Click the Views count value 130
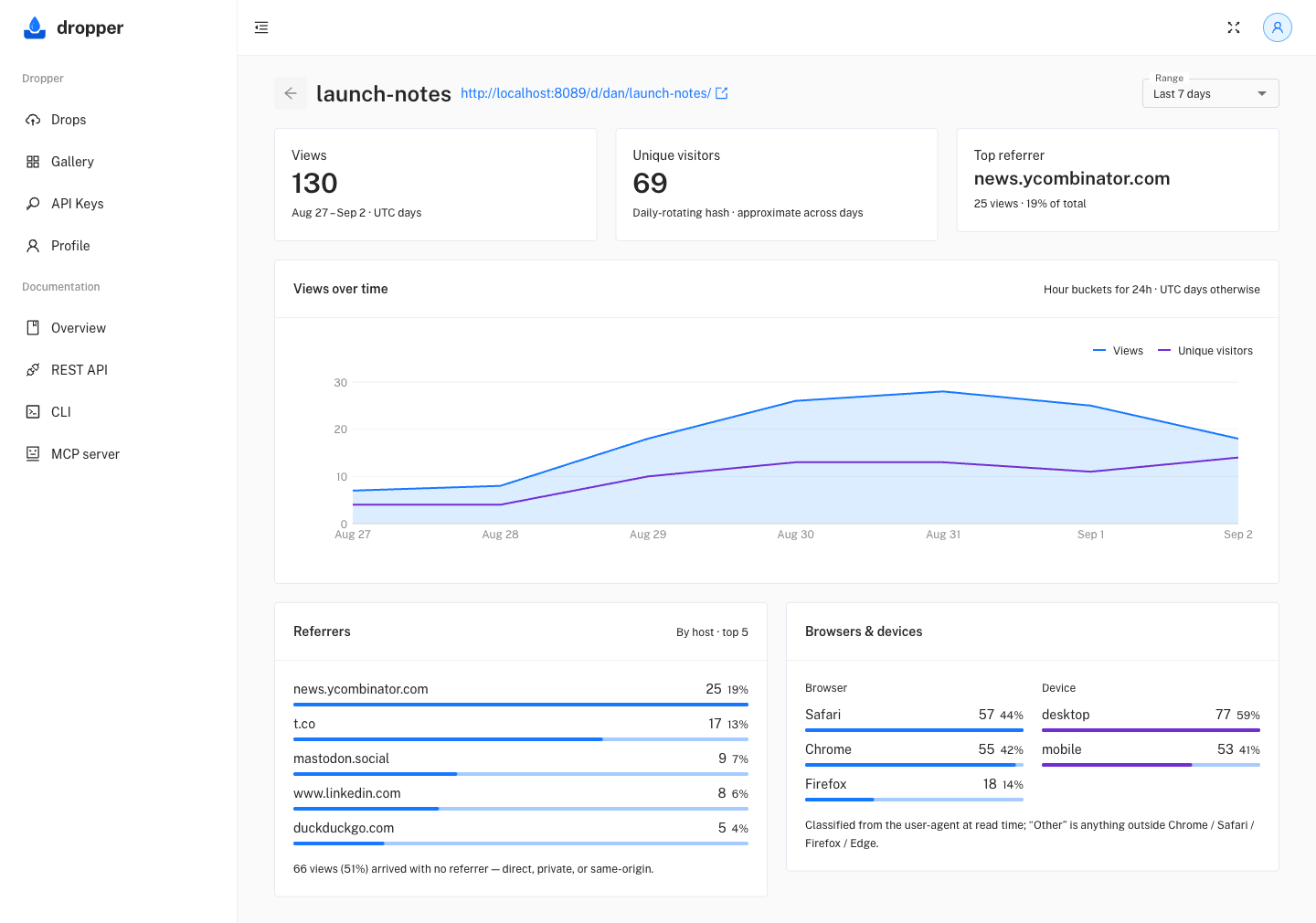 tap(314, 184)
